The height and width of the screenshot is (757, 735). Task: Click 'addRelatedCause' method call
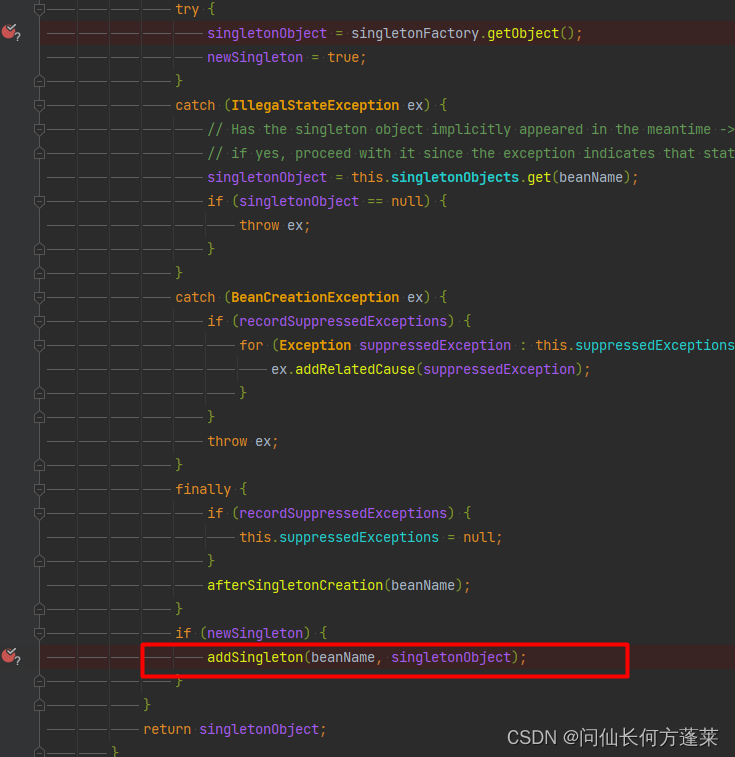355,369
